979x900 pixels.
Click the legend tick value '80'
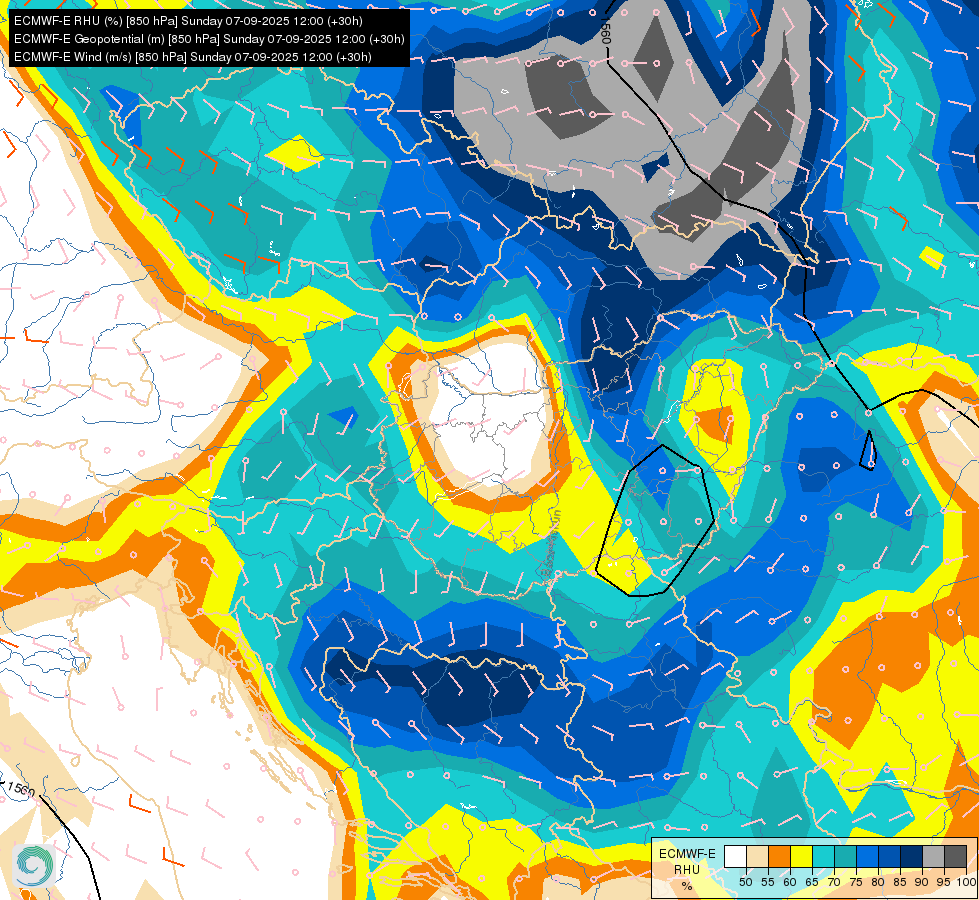[878, 882]
